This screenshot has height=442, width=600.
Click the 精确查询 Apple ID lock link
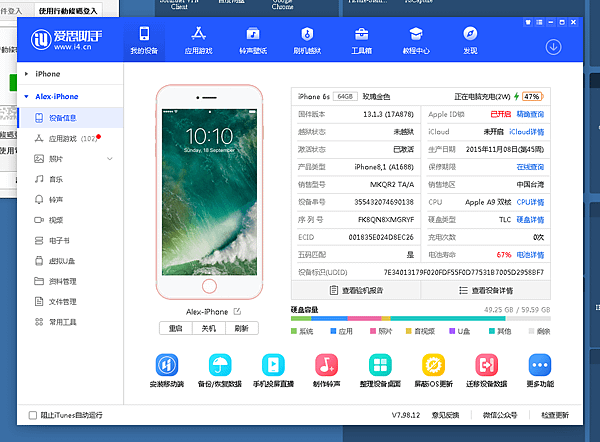pos(530,114)
